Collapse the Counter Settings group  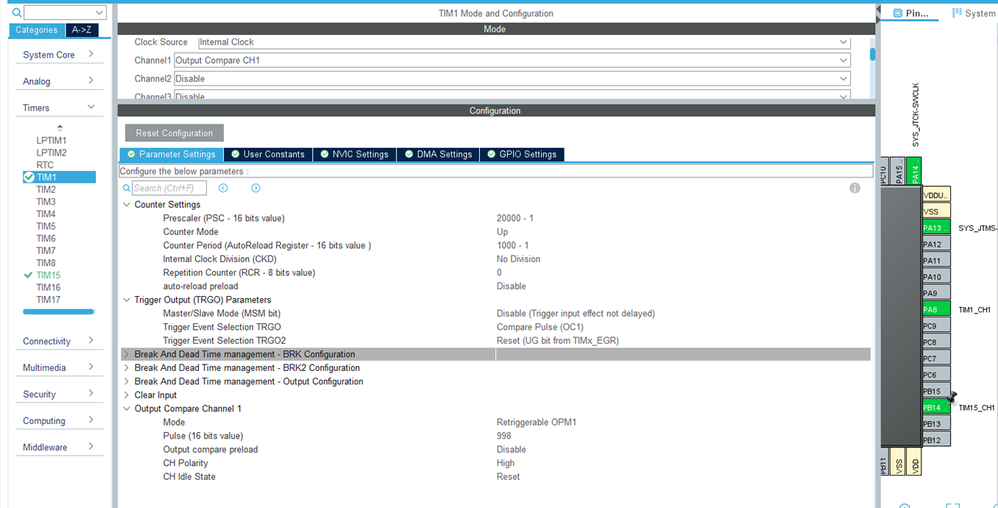pos(126,204)
